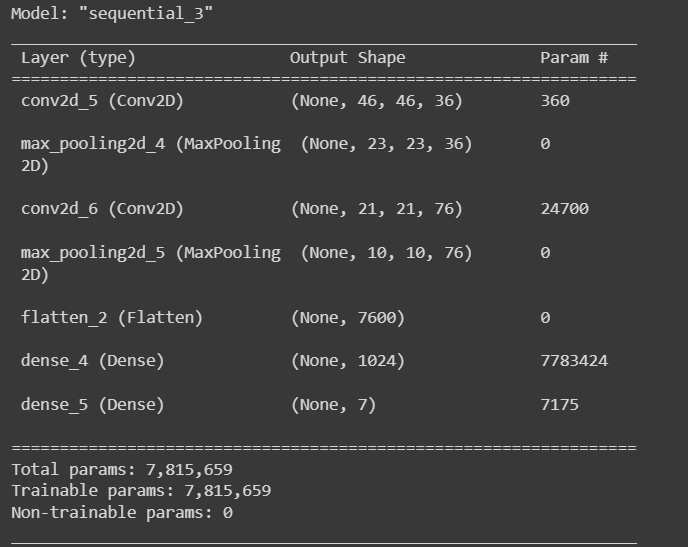This screenshot has height=547, width=688.
Task: Select conv2d_5 (Conv2D) layer name
Action: coord(102,101)
